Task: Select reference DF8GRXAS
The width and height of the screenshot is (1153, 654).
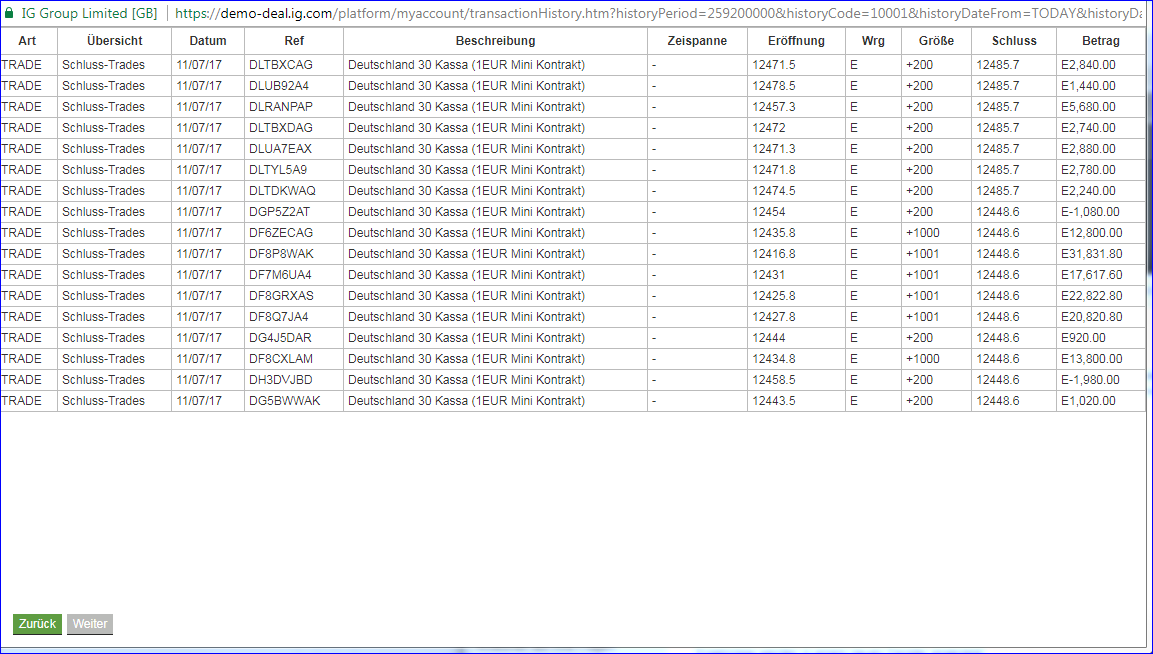Action: 282,296
